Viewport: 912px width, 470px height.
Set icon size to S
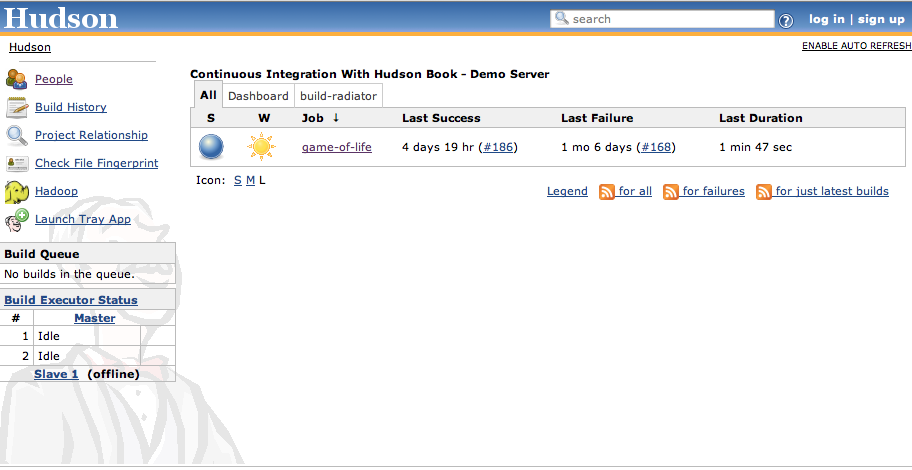point(237,180)
